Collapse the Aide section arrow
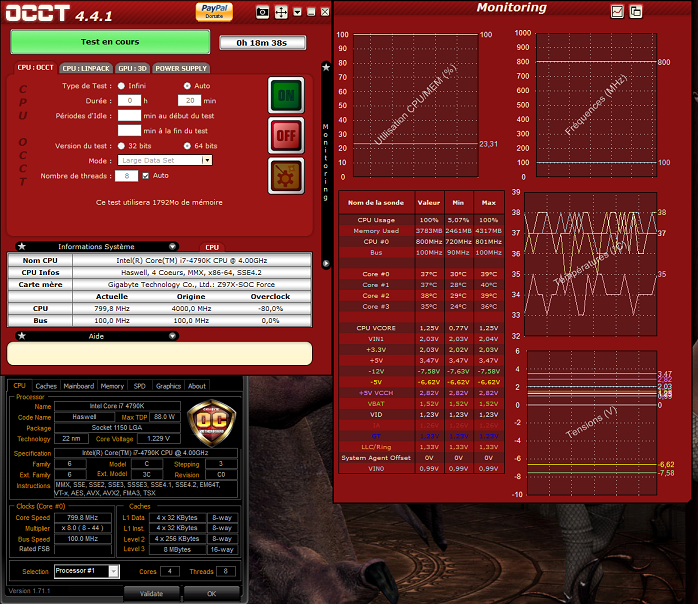 pos(173,336)
